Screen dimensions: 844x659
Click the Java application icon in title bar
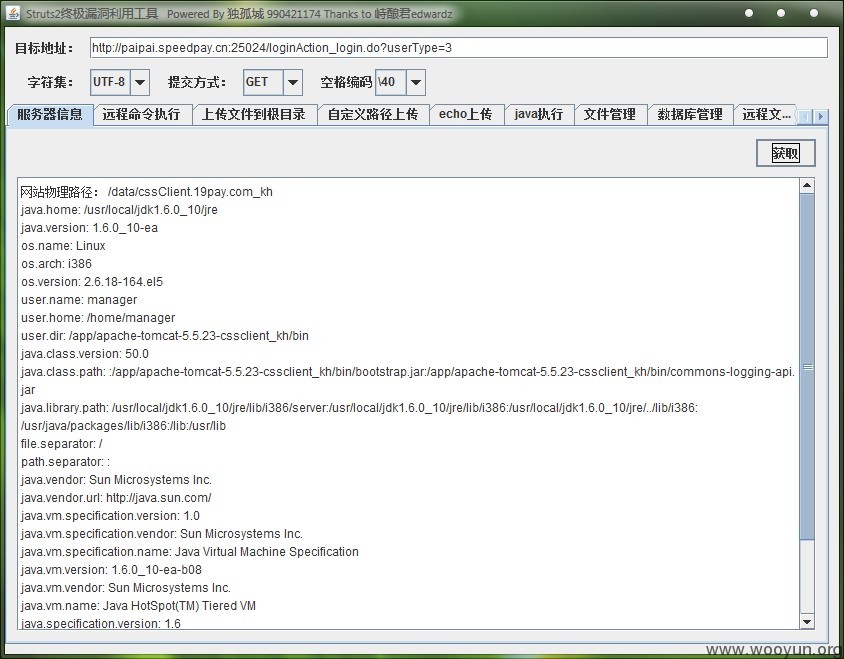pos(13,13)
